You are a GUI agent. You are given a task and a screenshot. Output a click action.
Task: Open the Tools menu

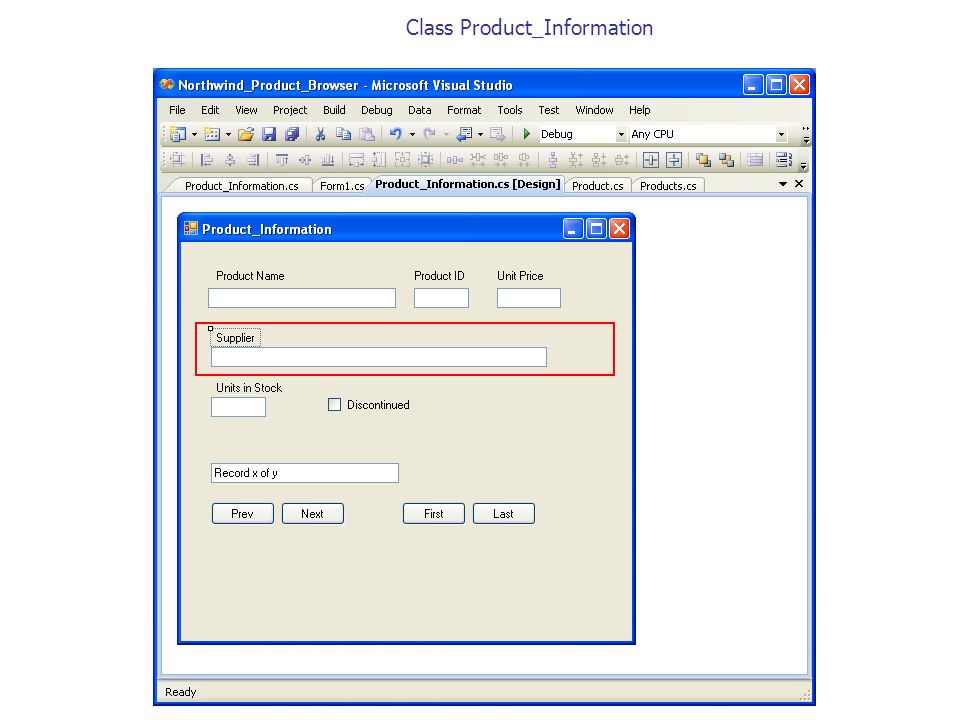509,110
